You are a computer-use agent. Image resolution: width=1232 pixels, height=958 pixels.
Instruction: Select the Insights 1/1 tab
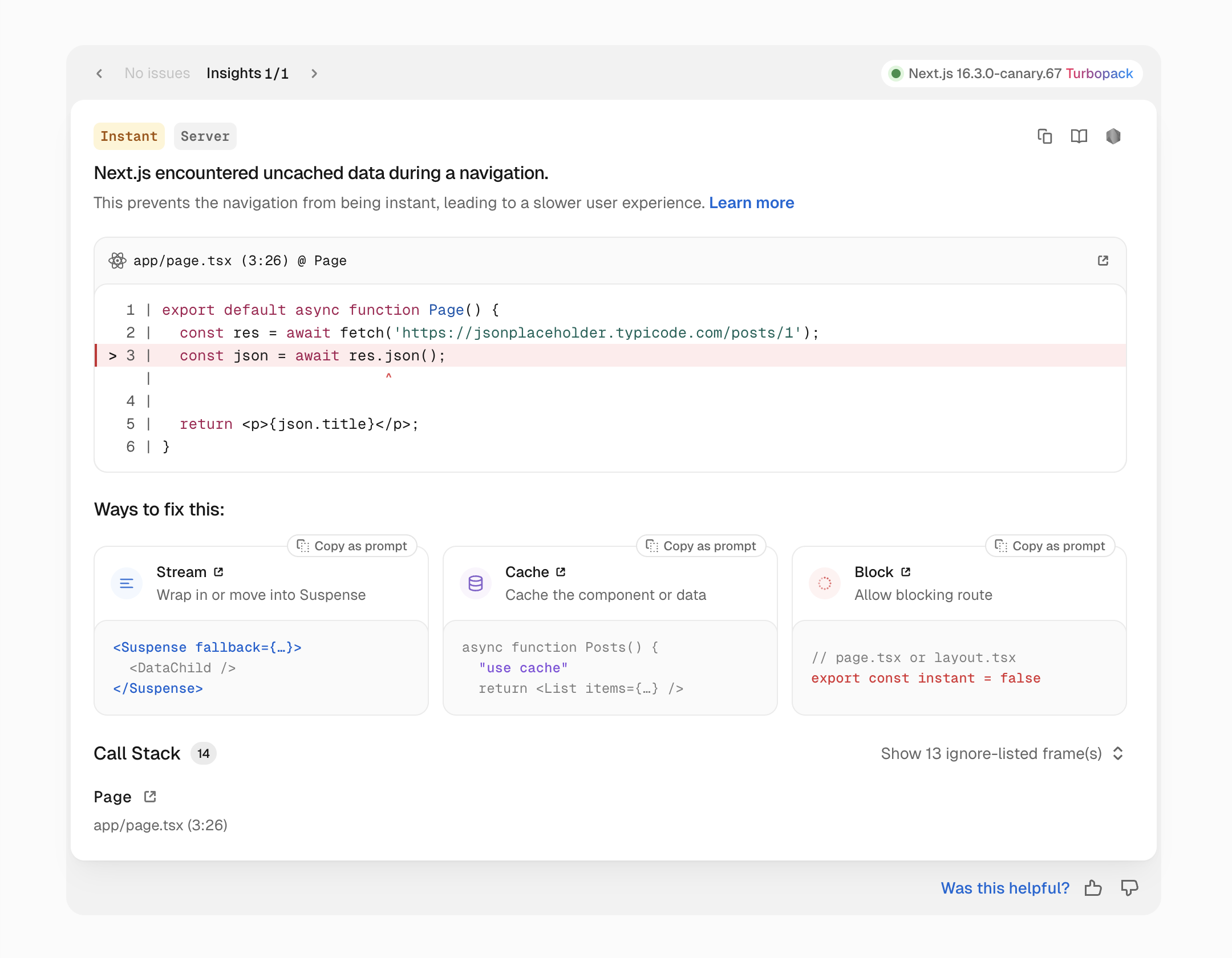coord(248,74)
